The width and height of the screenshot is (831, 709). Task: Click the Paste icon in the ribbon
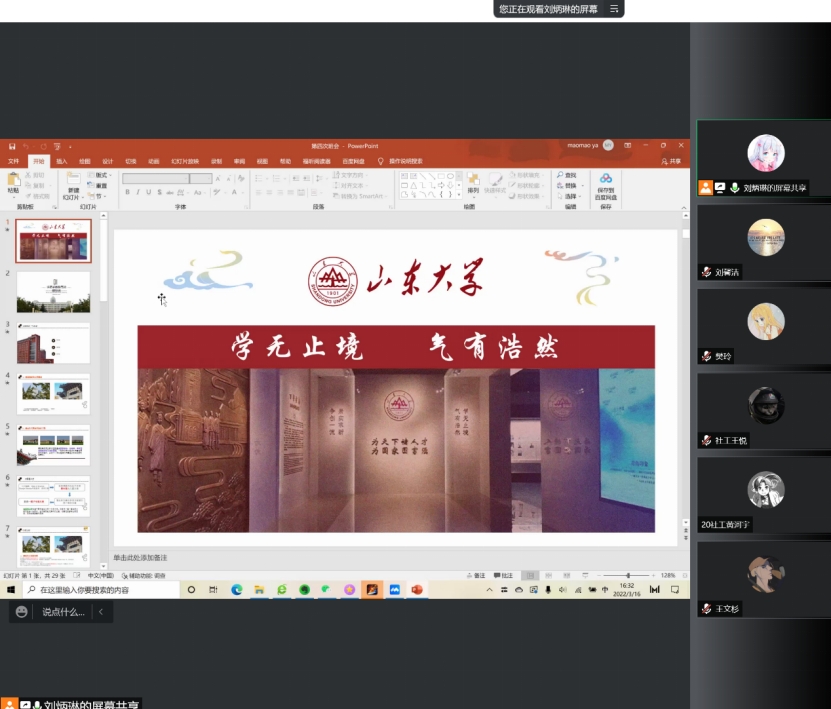(x=13, y=180)
